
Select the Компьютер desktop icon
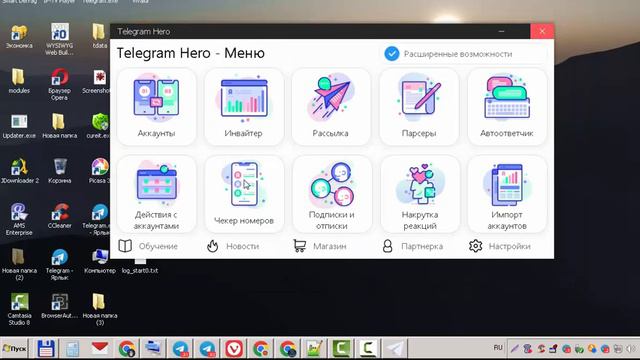[100, 260]
